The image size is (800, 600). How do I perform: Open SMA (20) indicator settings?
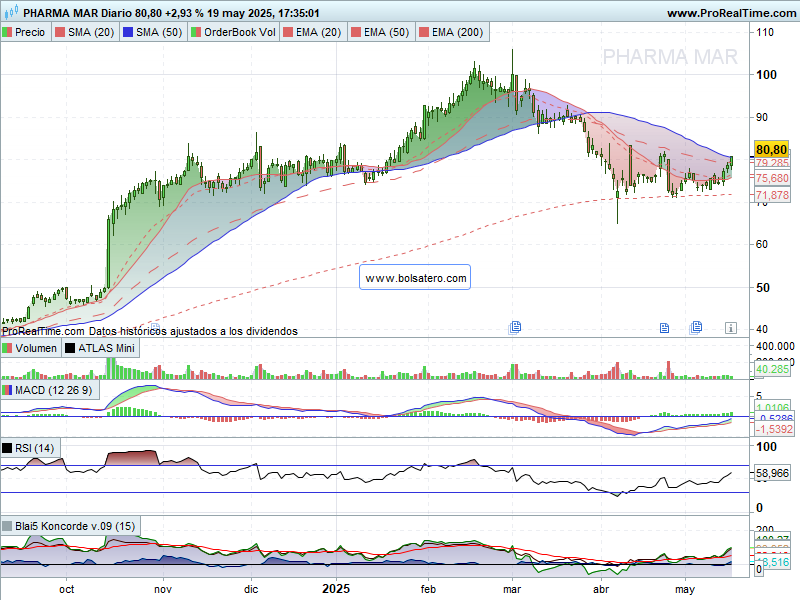[x=85, y=32]
